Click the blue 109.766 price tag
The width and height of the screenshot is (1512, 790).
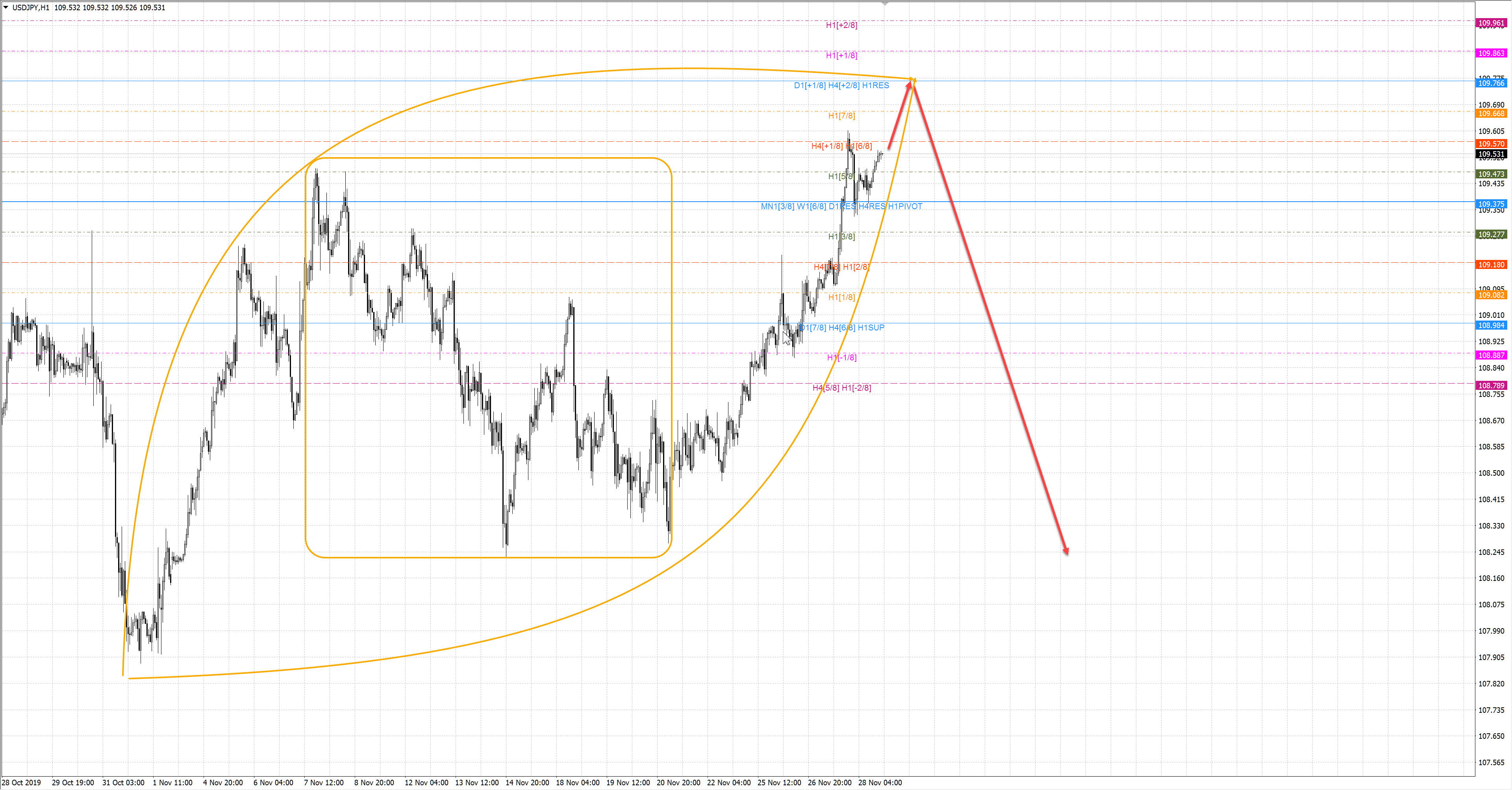pos(1491,83)
